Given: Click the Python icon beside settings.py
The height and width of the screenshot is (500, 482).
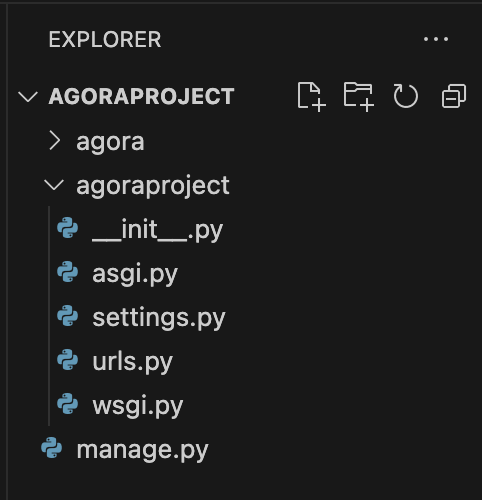Looking at the screenshot, I should (68, 316).
